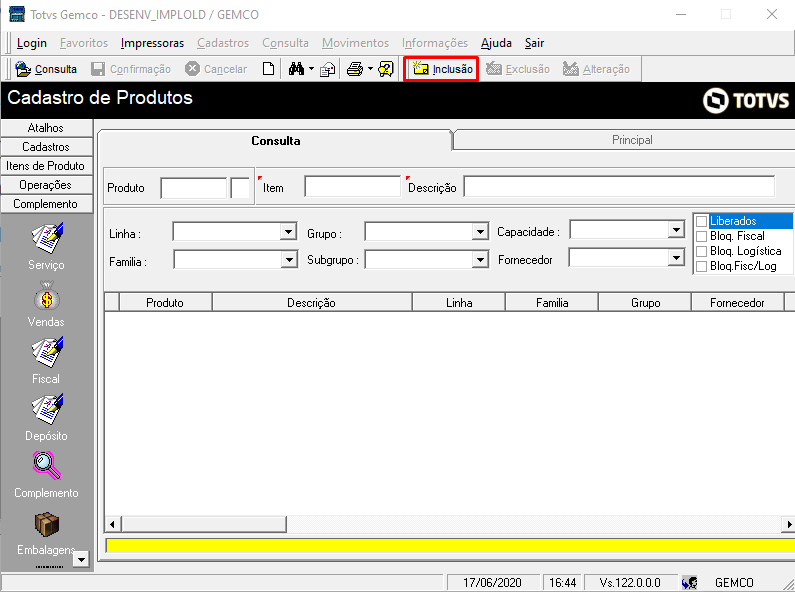The height and width of the screenshot is (592, 795).
Task: Click the Cadastros sidebar button
Action: 46,147
